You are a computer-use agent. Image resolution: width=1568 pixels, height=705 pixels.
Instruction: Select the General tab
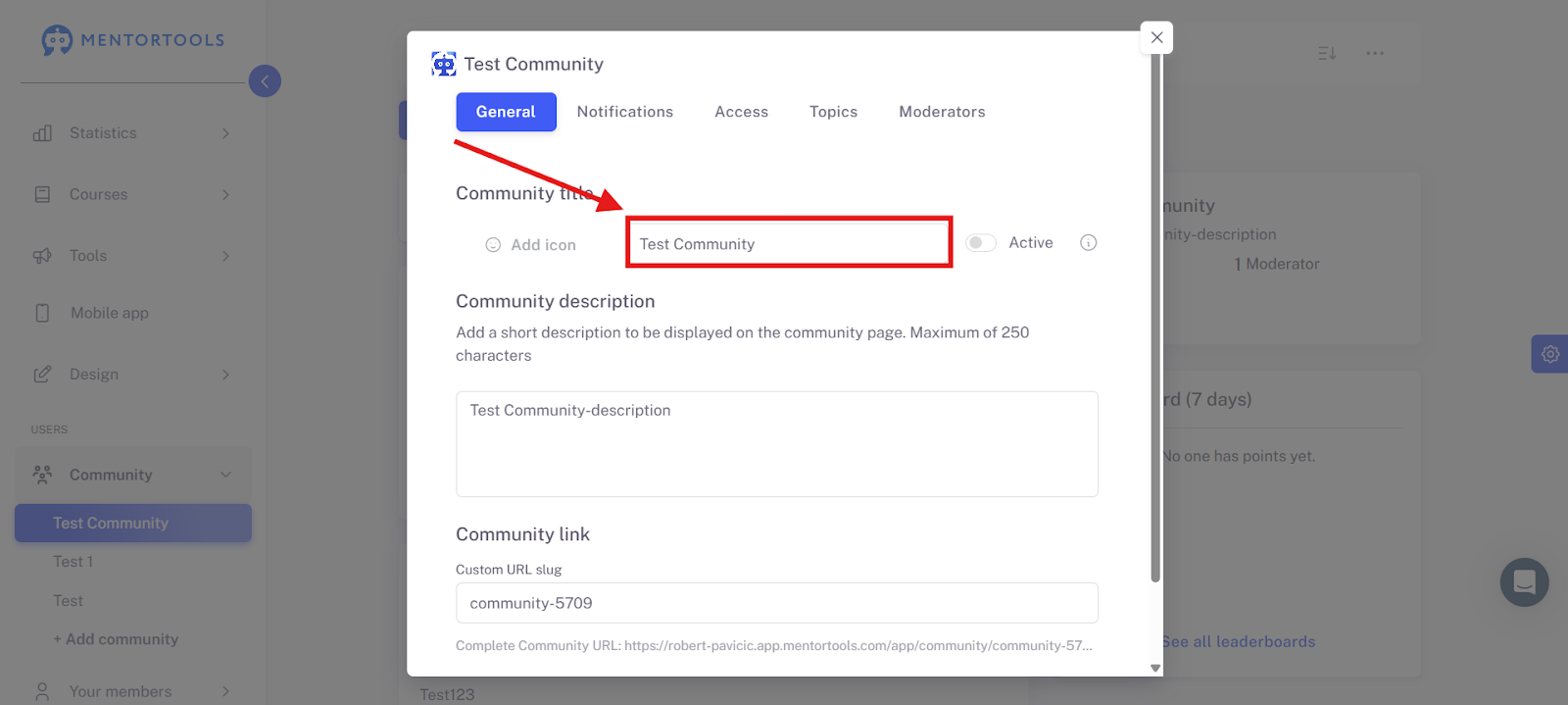506,112
